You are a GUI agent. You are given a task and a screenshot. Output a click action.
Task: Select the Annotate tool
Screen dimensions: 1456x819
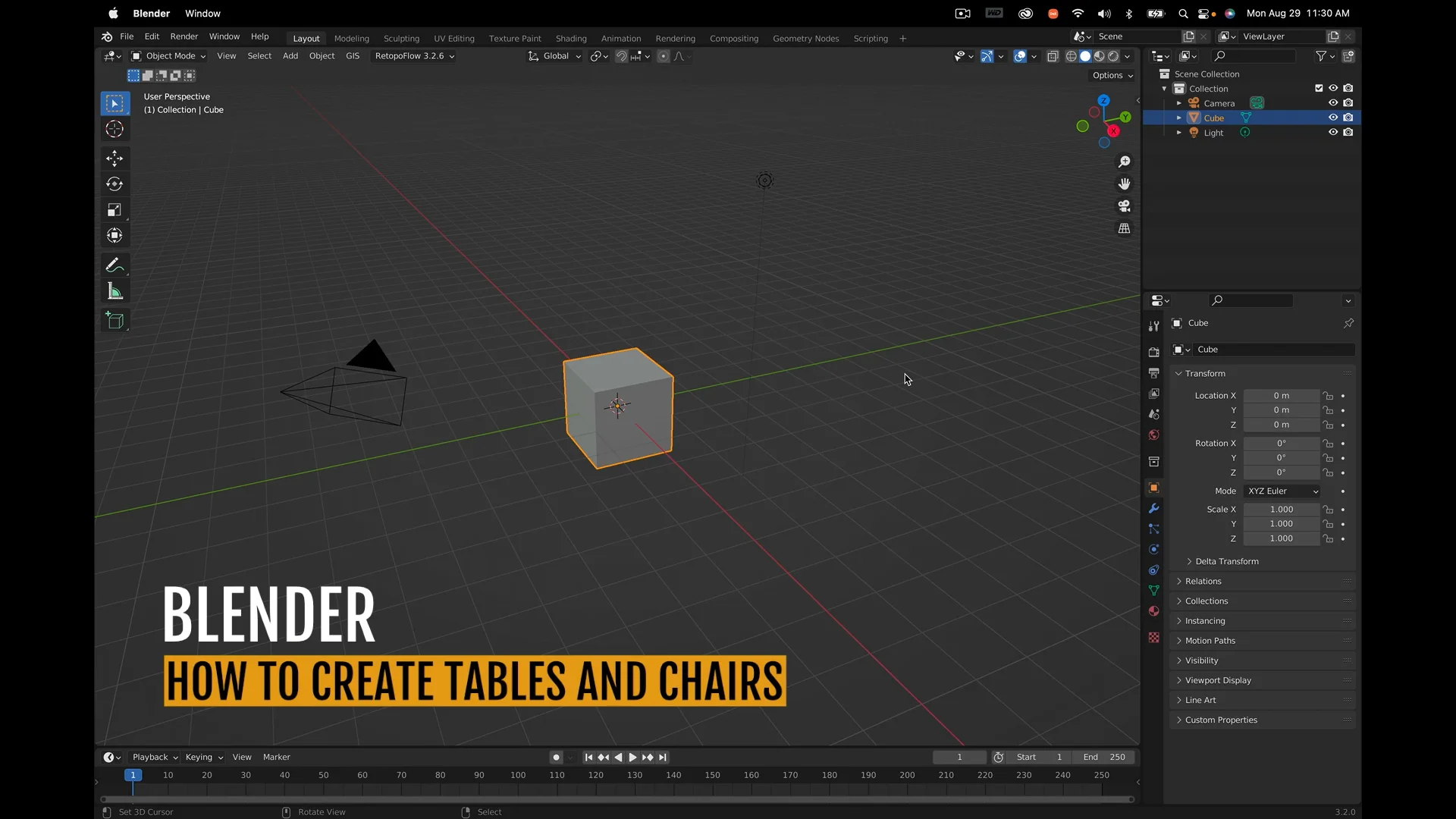tap(115, 265)
